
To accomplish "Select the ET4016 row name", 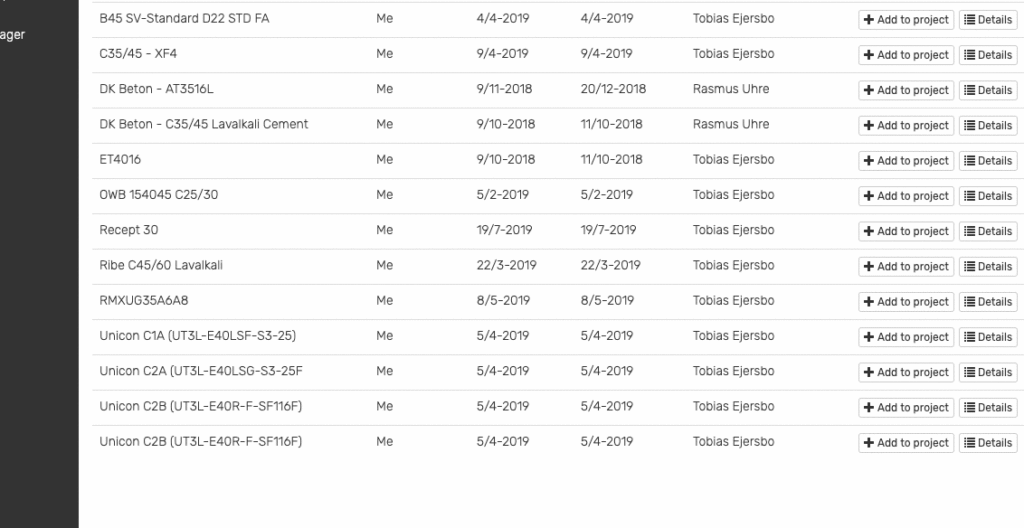I will pos(120,159).
